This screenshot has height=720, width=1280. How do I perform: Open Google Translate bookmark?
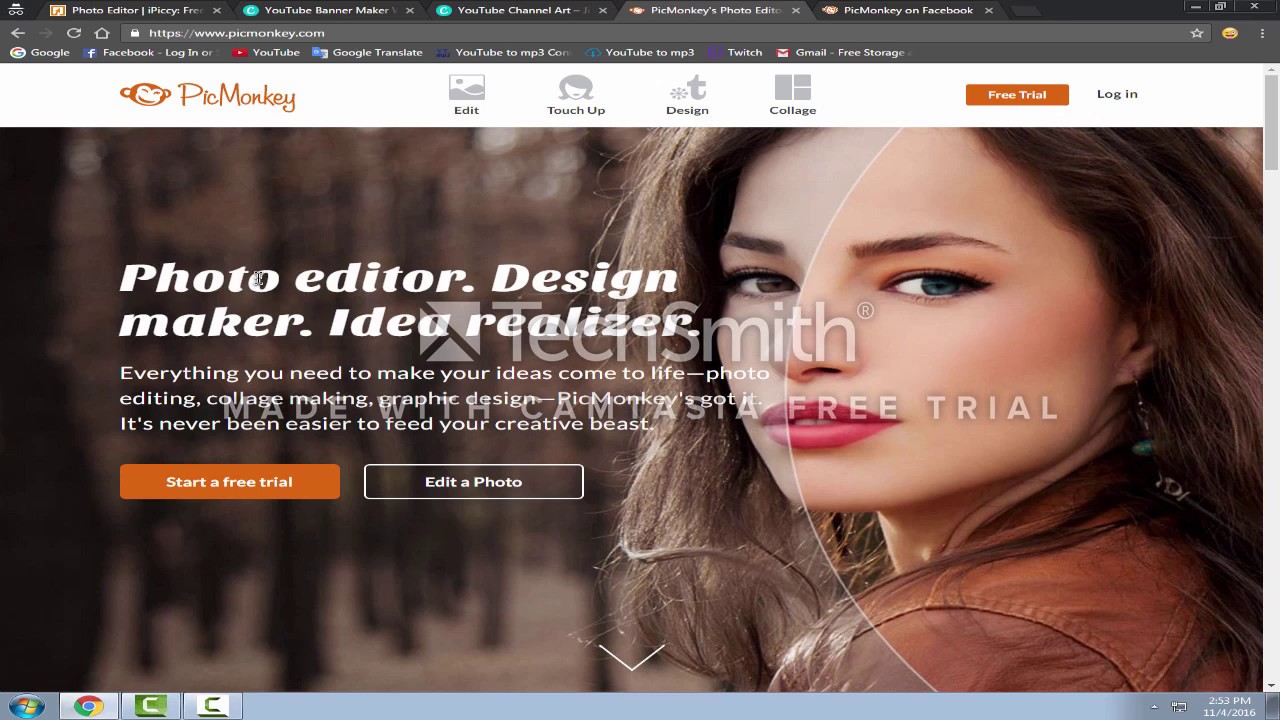[367, 52]
